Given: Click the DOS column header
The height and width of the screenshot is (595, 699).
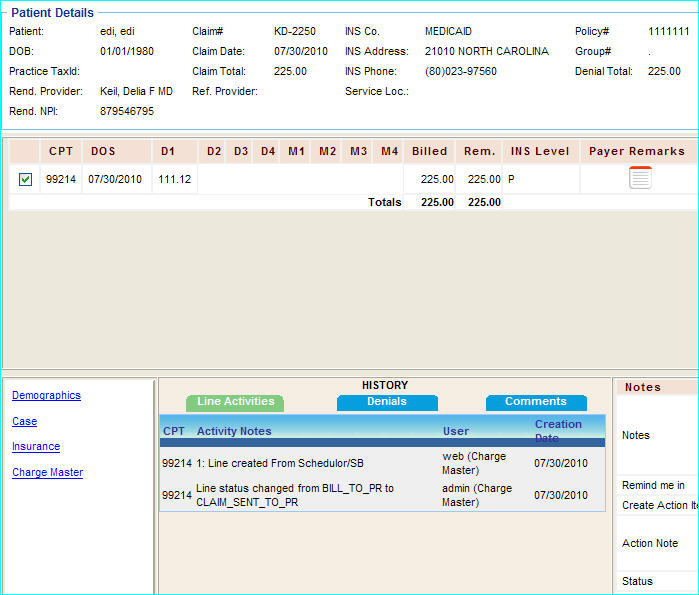Looking at the screenshot, I should (103, 151).
